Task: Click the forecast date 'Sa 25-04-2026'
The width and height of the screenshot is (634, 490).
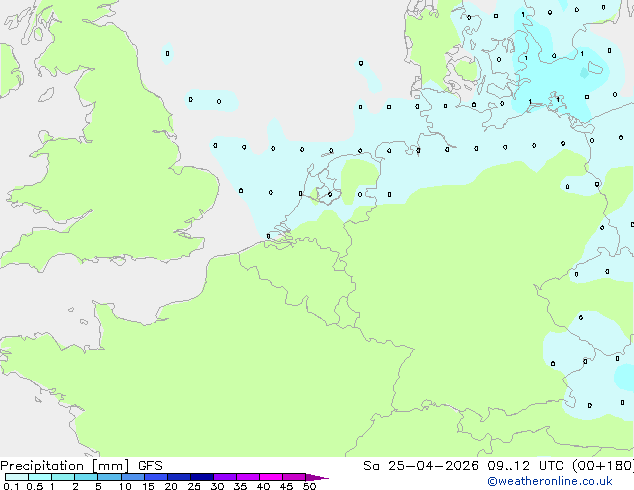Action: (421, 466)
